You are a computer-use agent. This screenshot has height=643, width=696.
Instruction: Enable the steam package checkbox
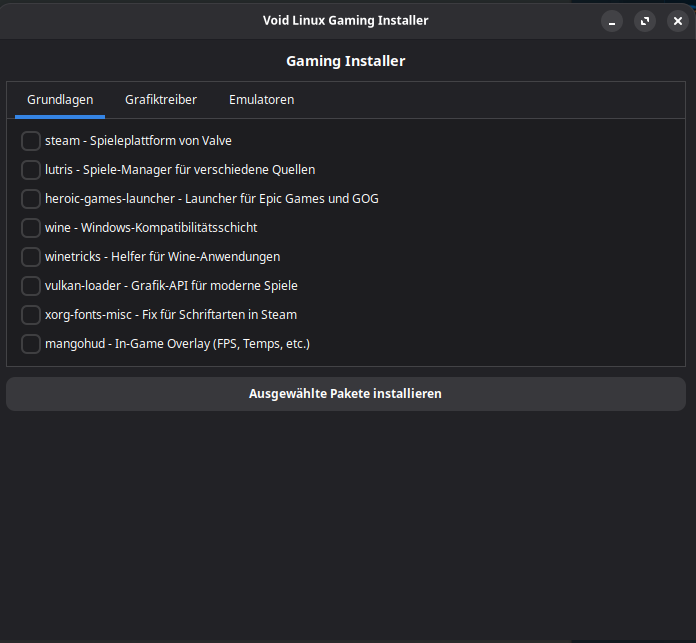(31, 141)
